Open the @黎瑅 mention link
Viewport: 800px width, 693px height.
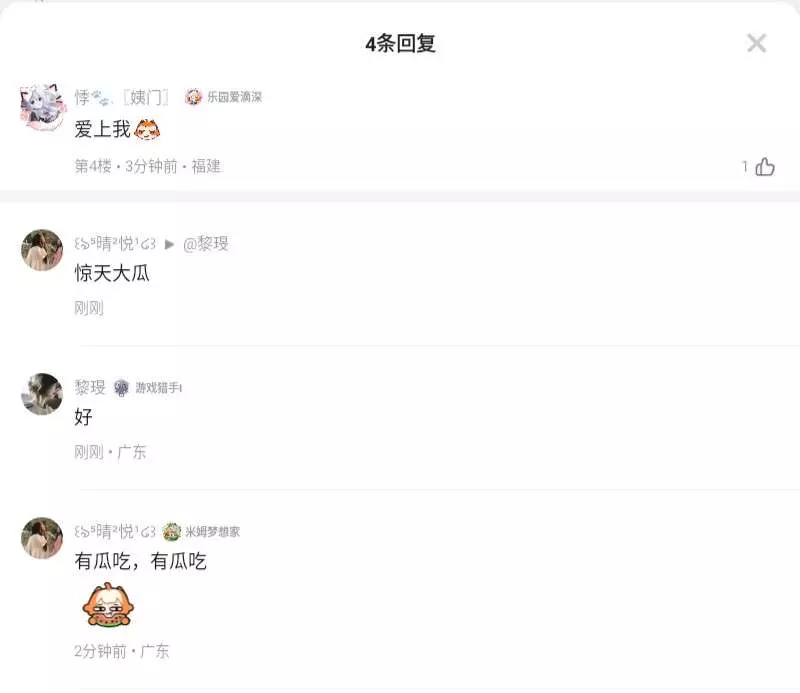(x=206, y=244)
